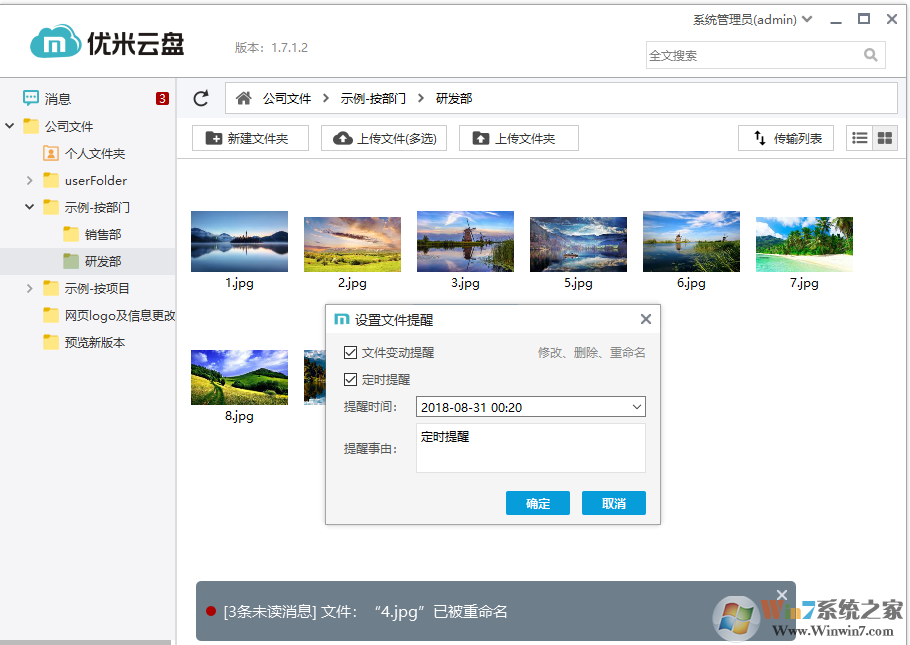
Task: Expand the userFolder tree item
Action: (x=30, y=180)
